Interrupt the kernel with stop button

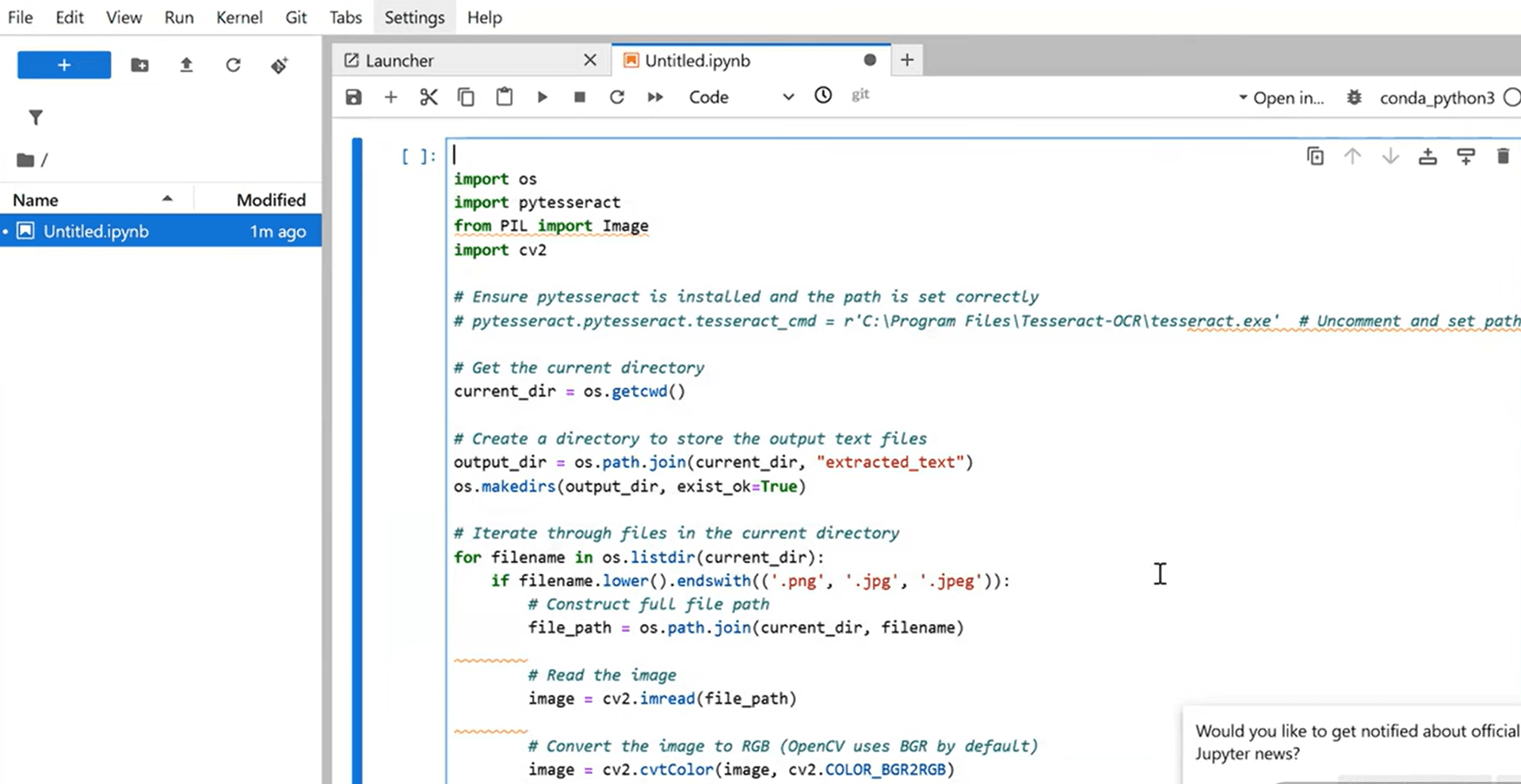(x=579, y=97)
